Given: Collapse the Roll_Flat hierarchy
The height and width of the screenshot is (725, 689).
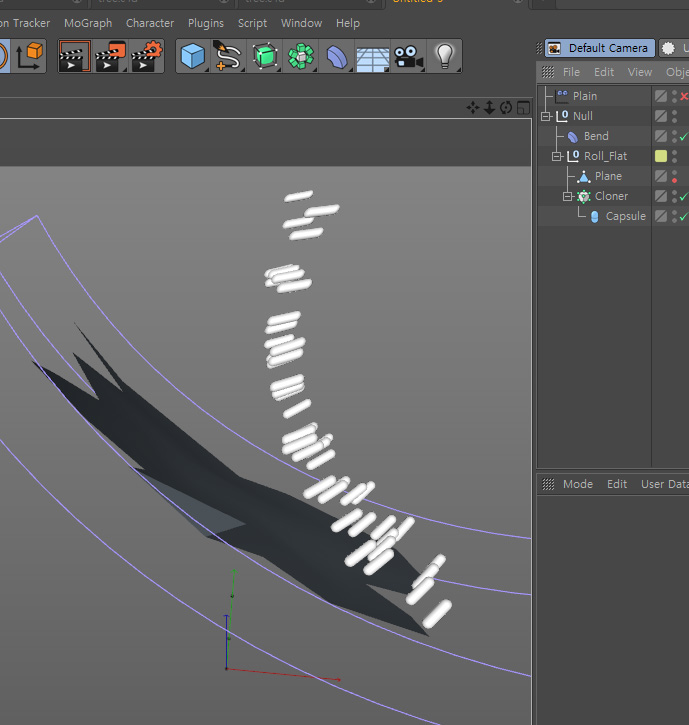Looking at the screenshot, I should (557, 157).
